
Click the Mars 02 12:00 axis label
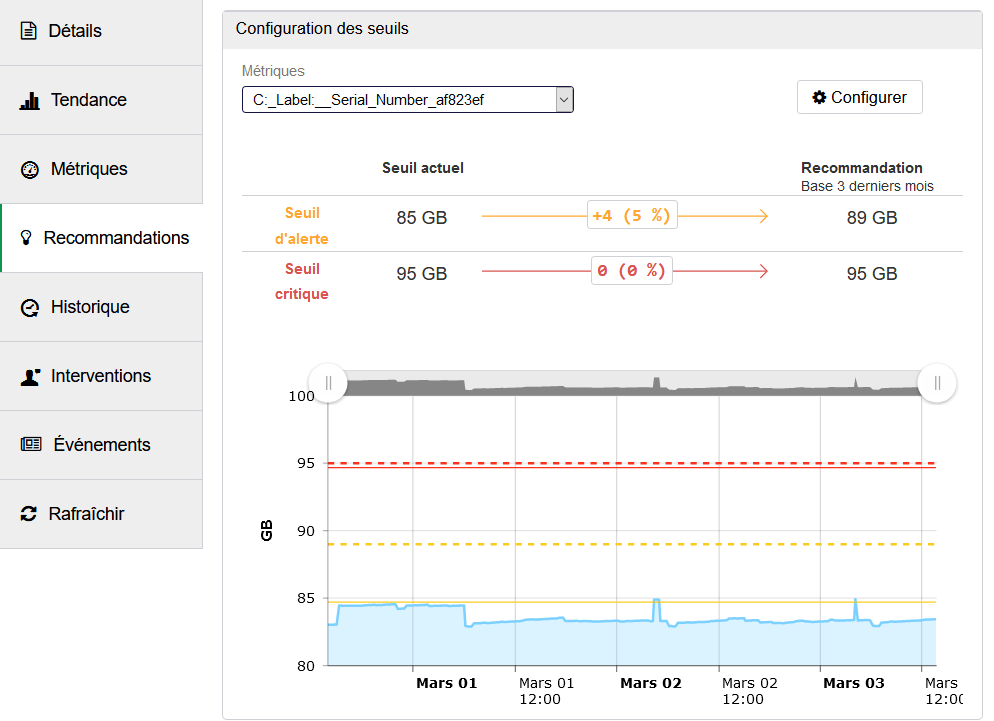(749, 691)
